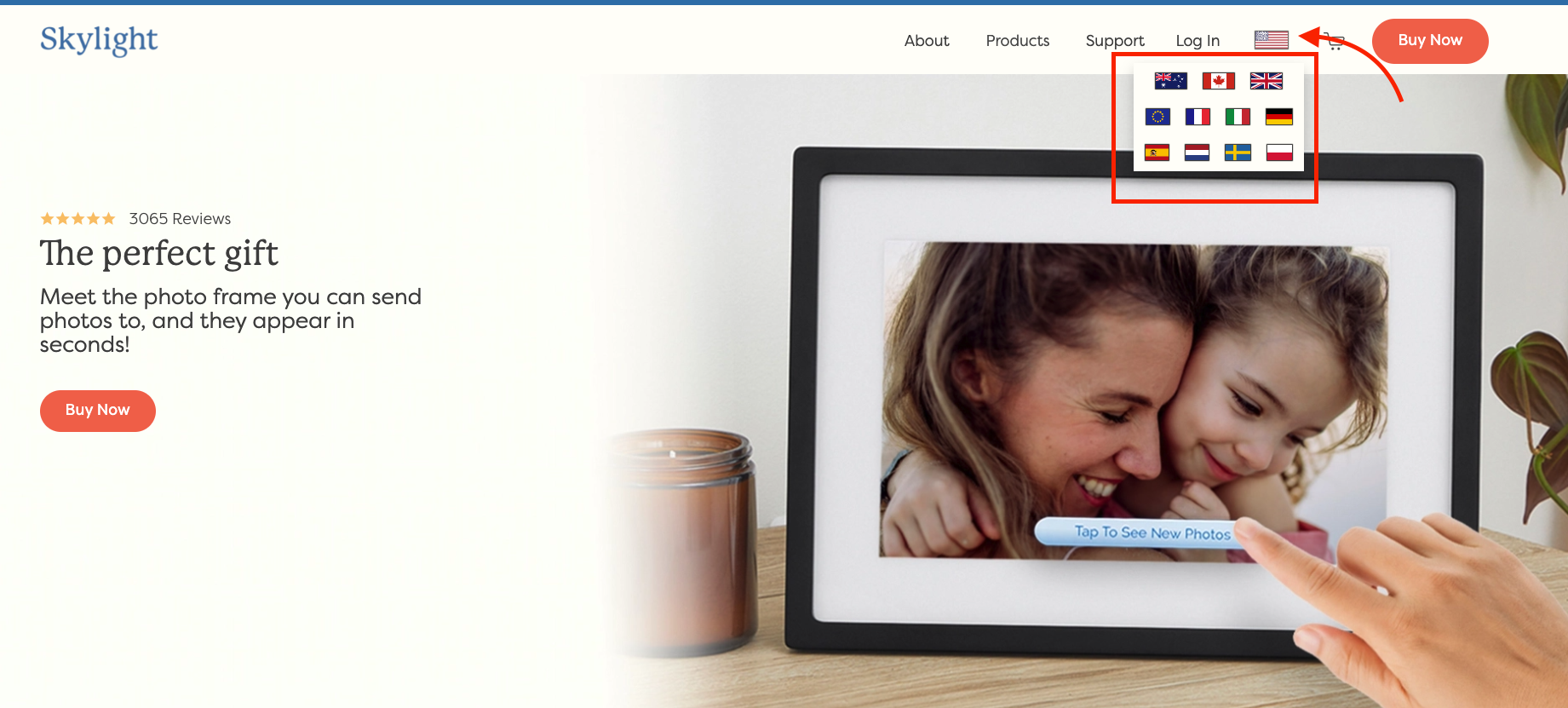Go to the Products menu

click(1017, 41)
